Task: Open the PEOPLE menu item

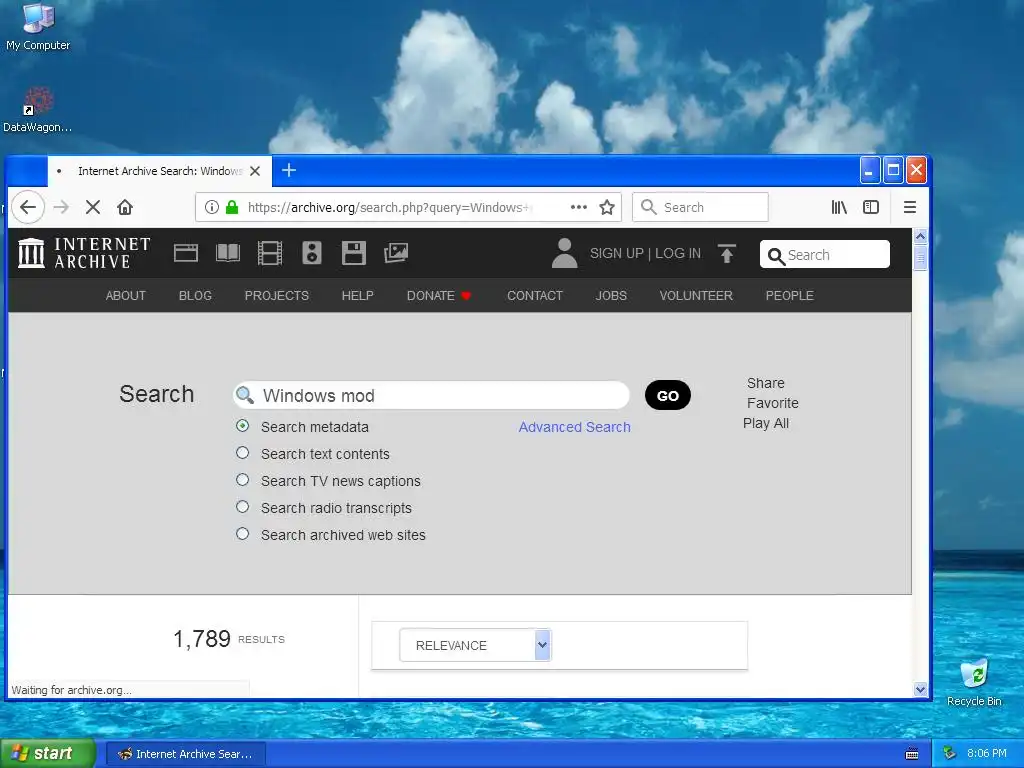Action: (790, 296)
